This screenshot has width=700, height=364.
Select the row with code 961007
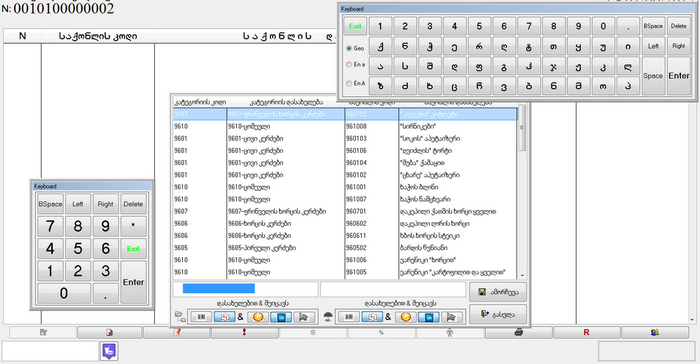(345, 199)
